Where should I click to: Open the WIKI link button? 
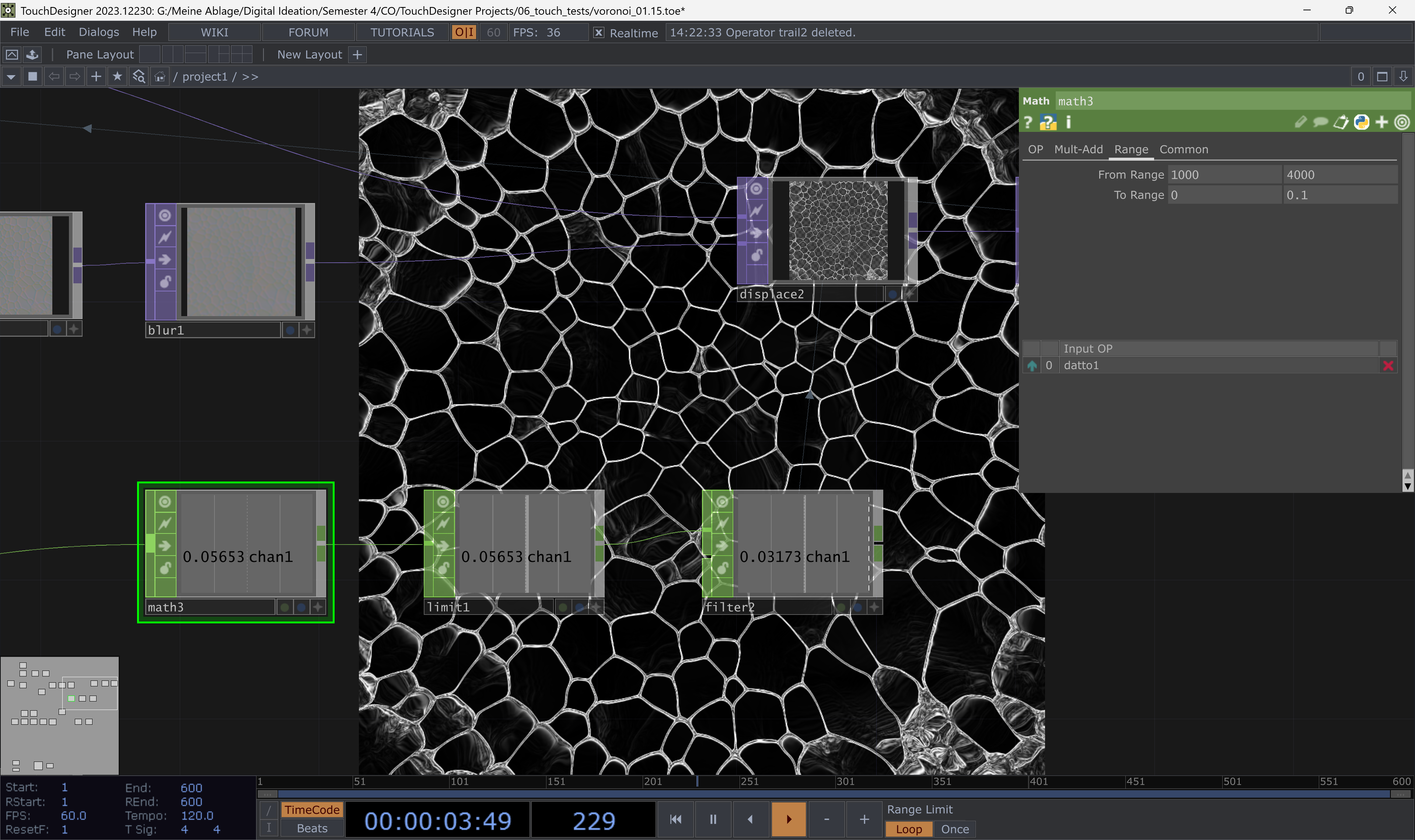coord(214,32)
